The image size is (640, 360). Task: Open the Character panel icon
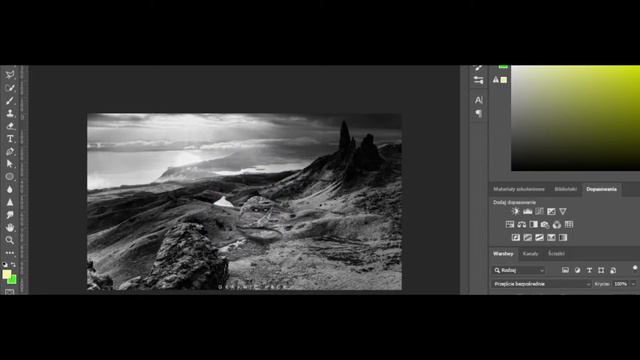[478, 100]
